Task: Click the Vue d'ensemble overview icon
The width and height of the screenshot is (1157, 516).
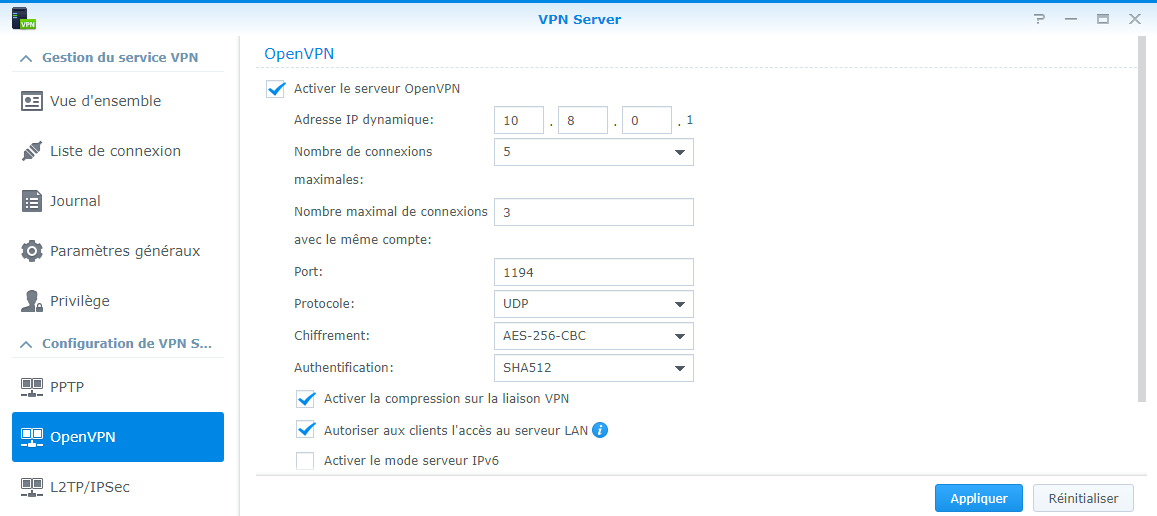Action: (x=32, y=101)
